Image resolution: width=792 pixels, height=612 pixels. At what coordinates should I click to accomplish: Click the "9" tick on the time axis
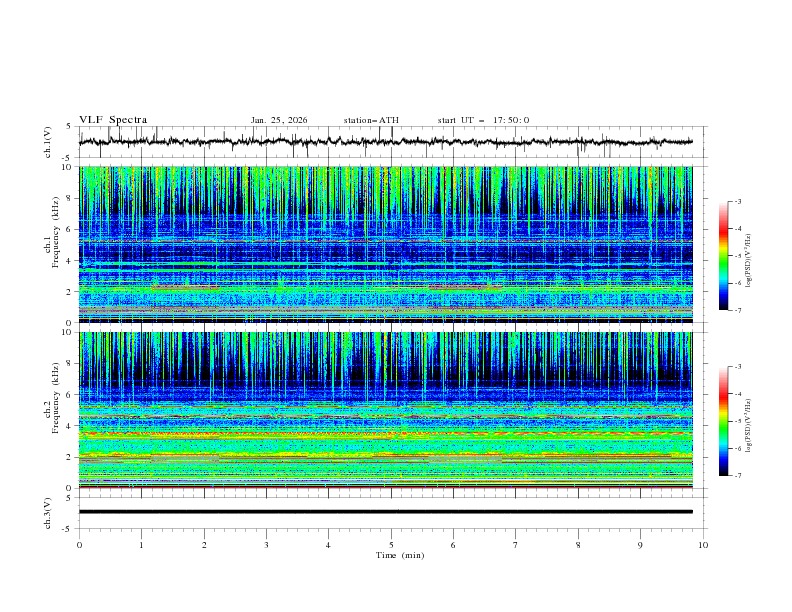tap(640, 545)
